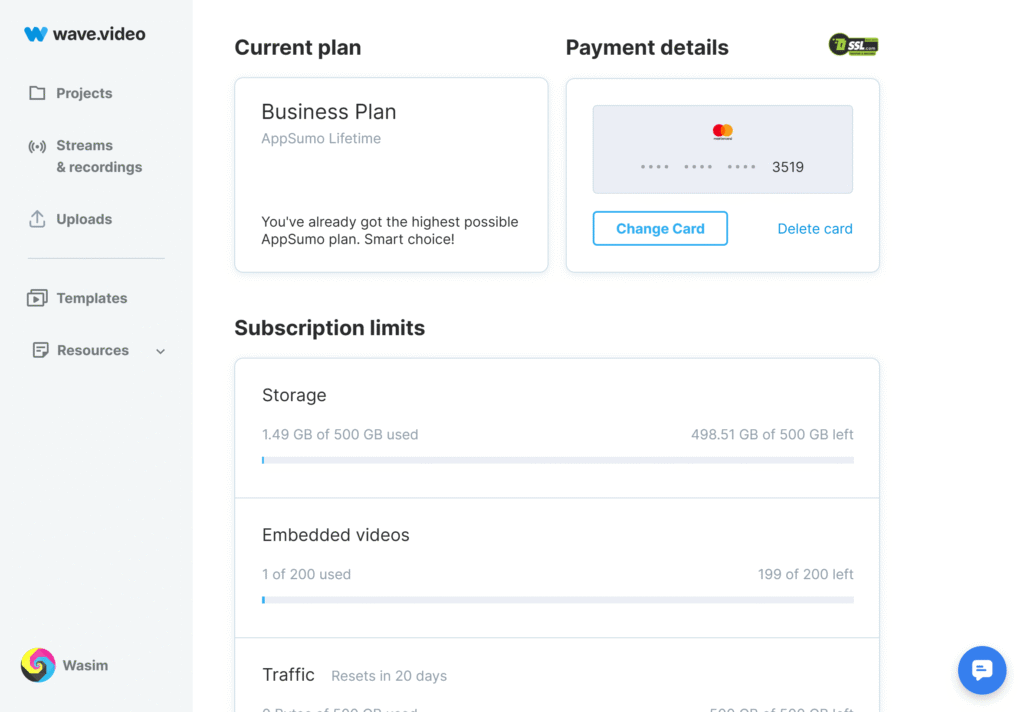Open Projects from the sidebar
This screenshot has height=712, width=1024.
tap(85, 93)
